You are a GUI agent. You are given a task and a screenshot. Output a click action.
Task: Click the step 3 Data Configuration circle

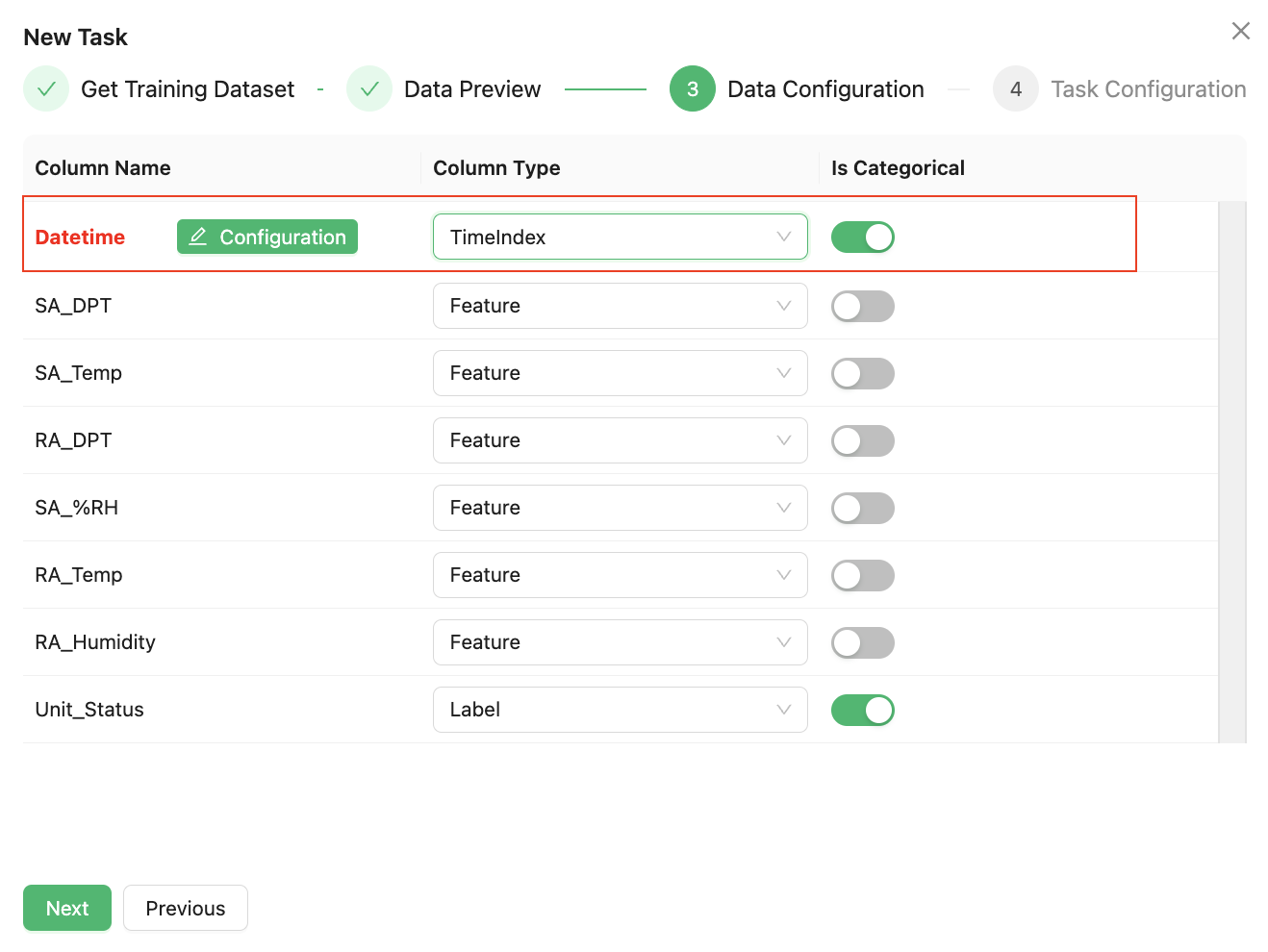[x=693, y=89]
